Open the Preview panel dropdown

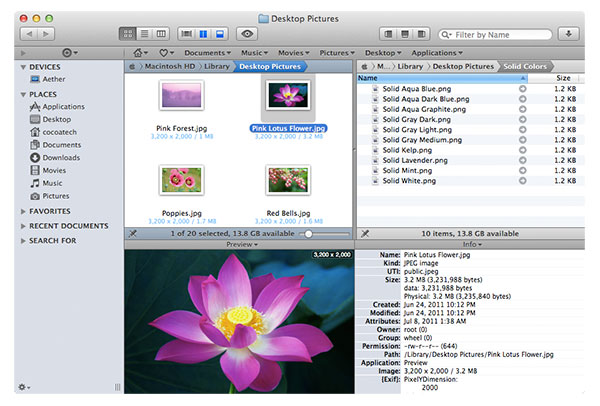point(242,244)
